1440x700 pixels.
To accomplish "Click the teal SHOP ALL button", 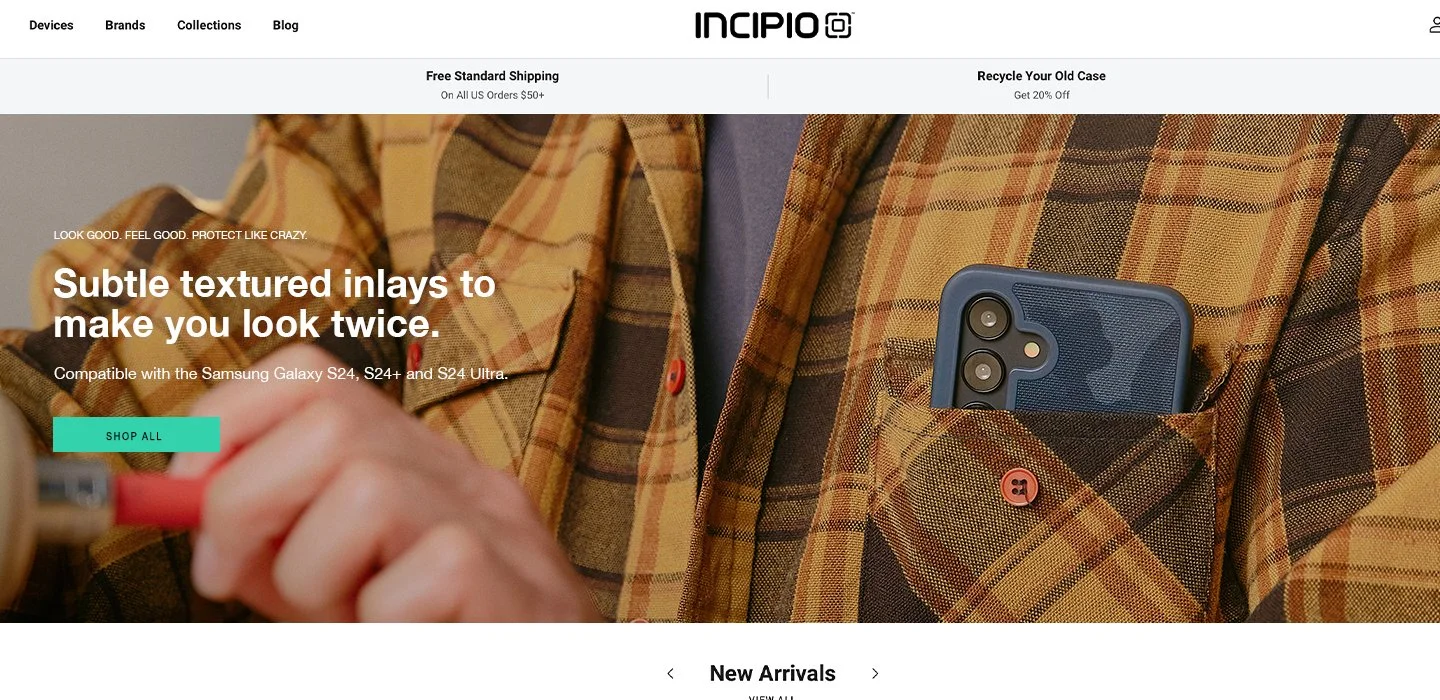I will click(x=136, y=435).
